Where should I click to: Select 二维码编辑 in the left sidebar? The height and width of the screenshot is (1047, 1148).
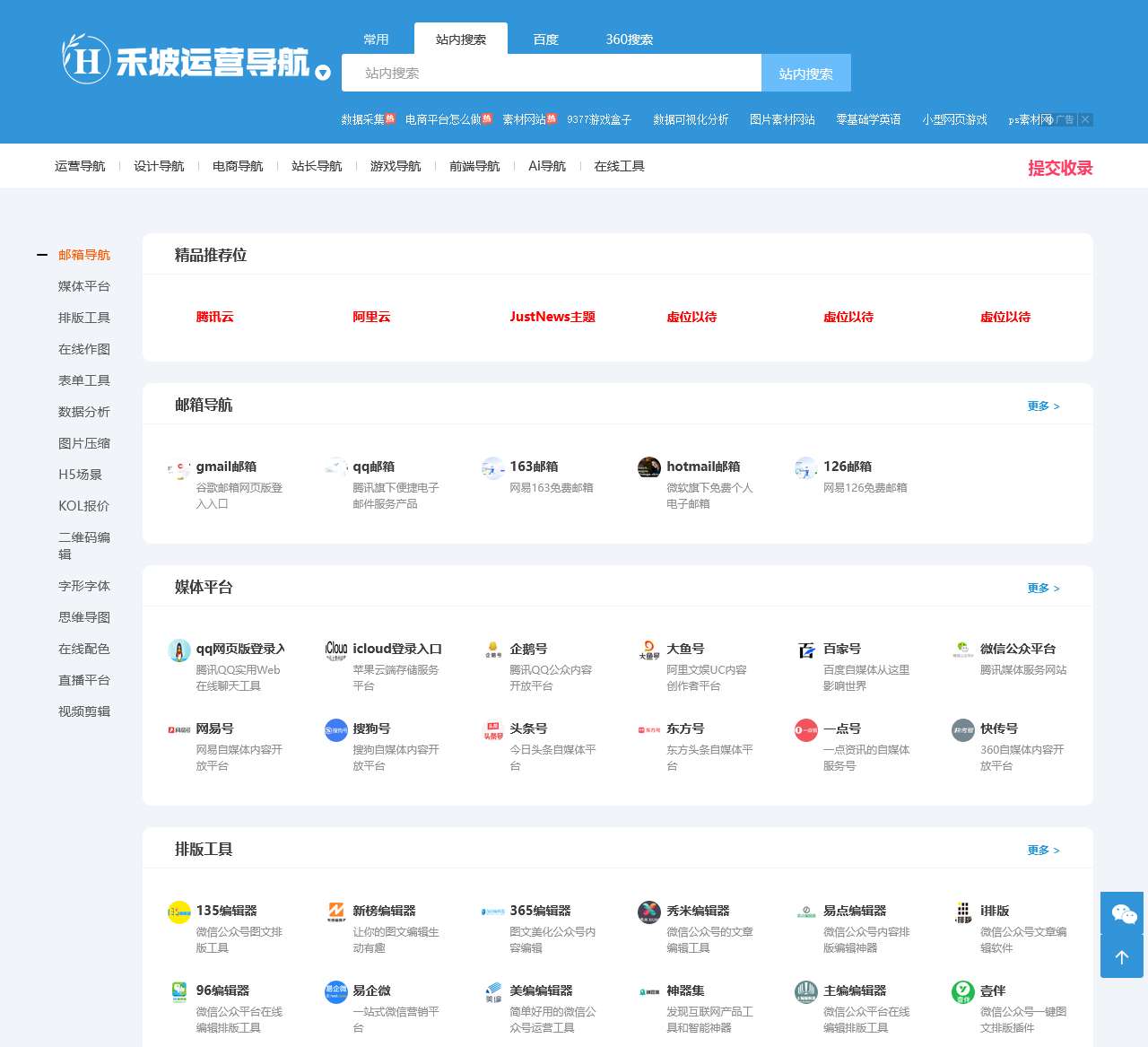[x=84, y=545]
